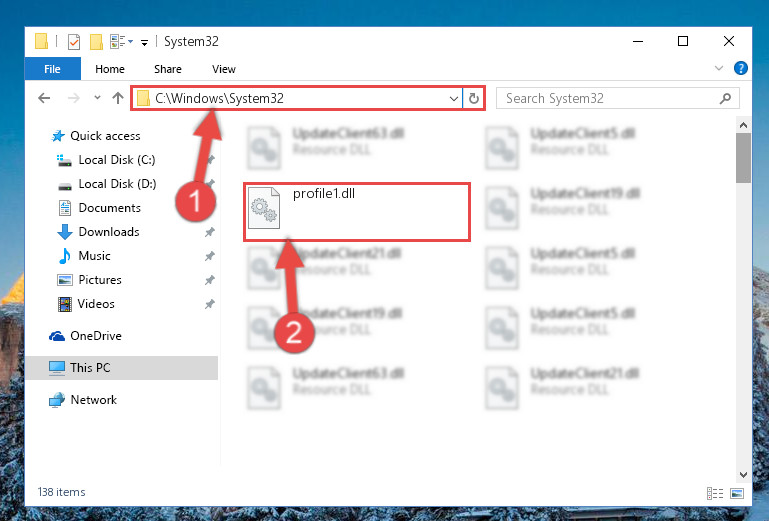
Task: Click the Downloads blue arrow icon
Action: coord(65,232)
